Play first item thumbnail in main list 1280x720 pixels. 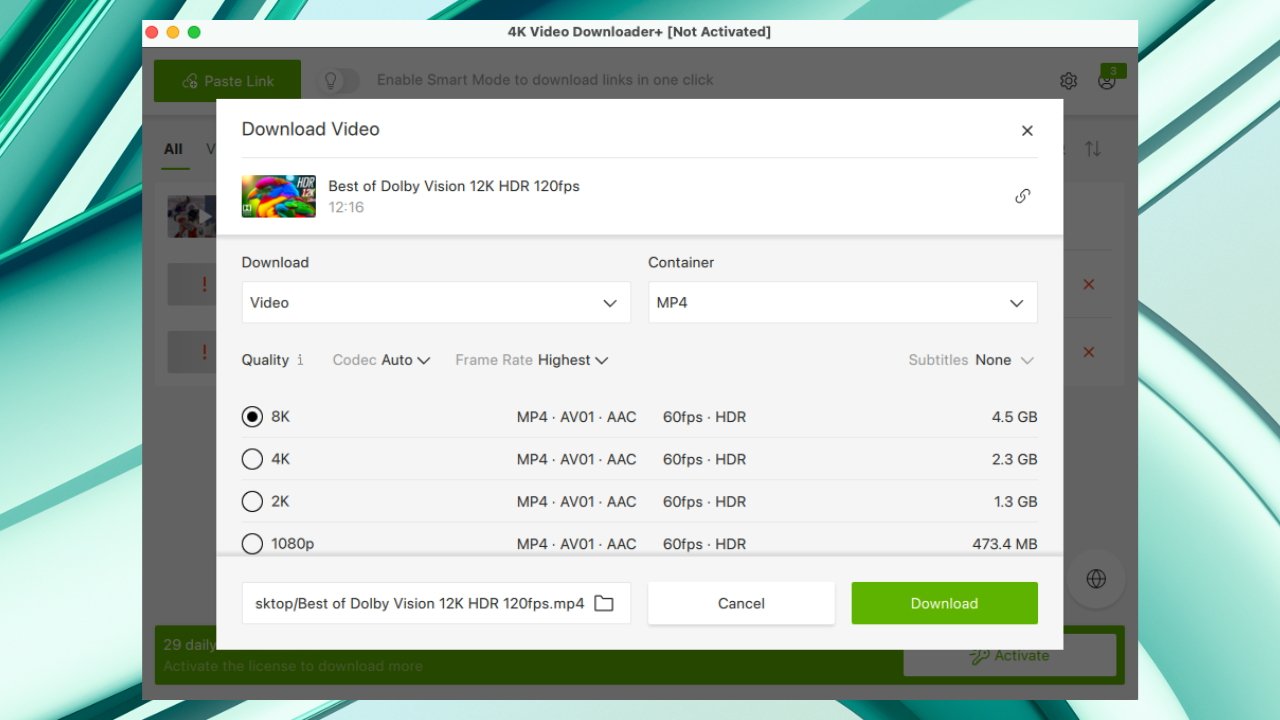tap(192, 216)
